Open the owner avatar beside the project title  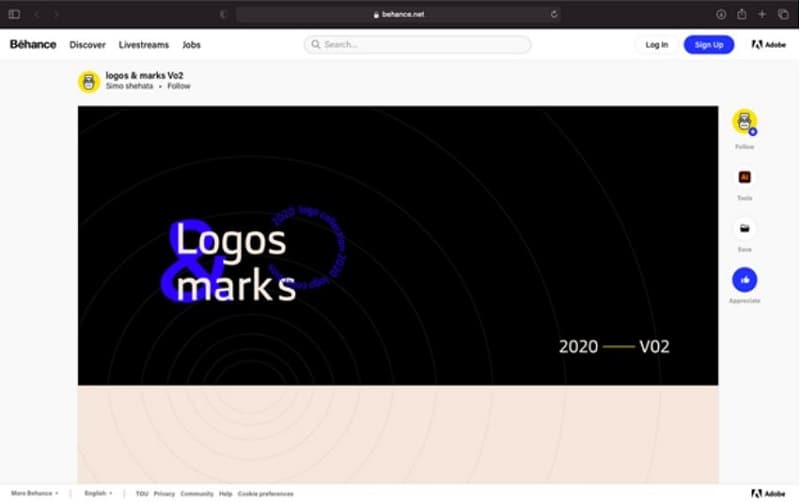click(x=89, y=82)
